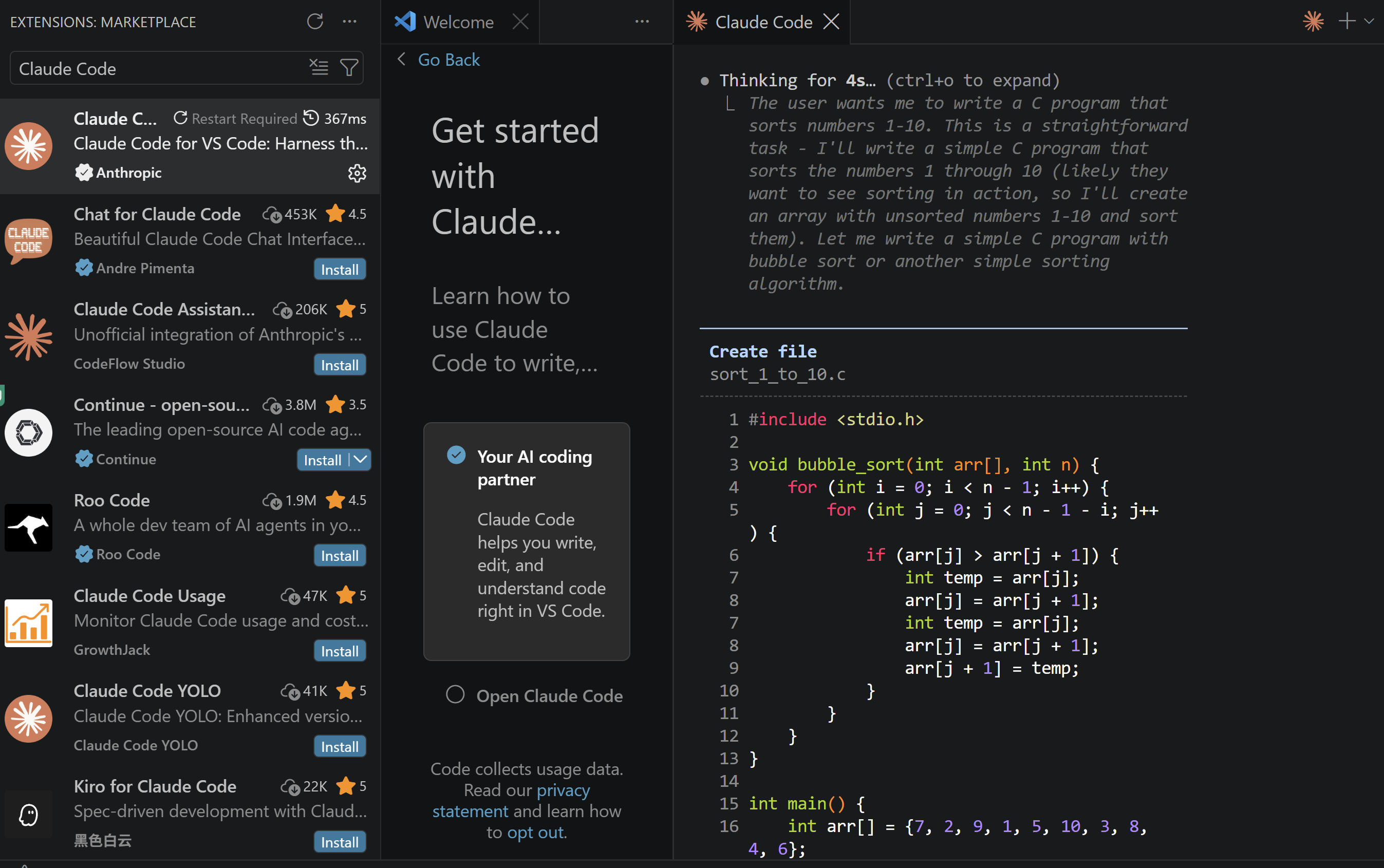Click Go Back link in walkthrough
Image resolution: width=1384 pixels, height=868 pixels.
[x=448, y=60]
